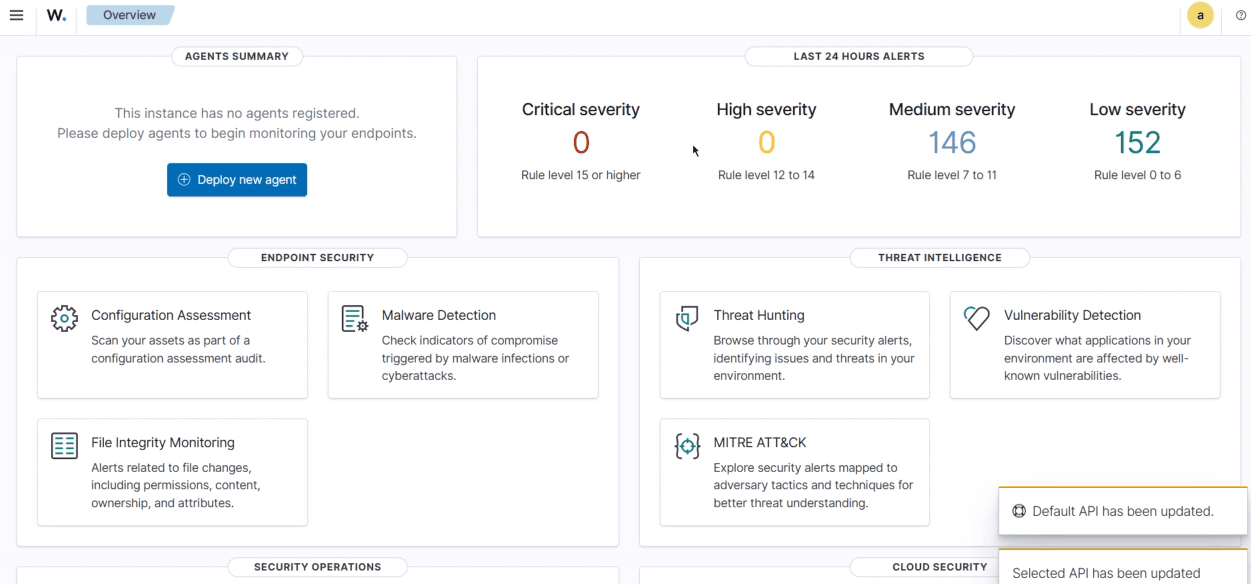This screenshot has width=1251, height=584.
Task: Click the CLOUD SECURITY section header
Action: (x=940, y=567)
